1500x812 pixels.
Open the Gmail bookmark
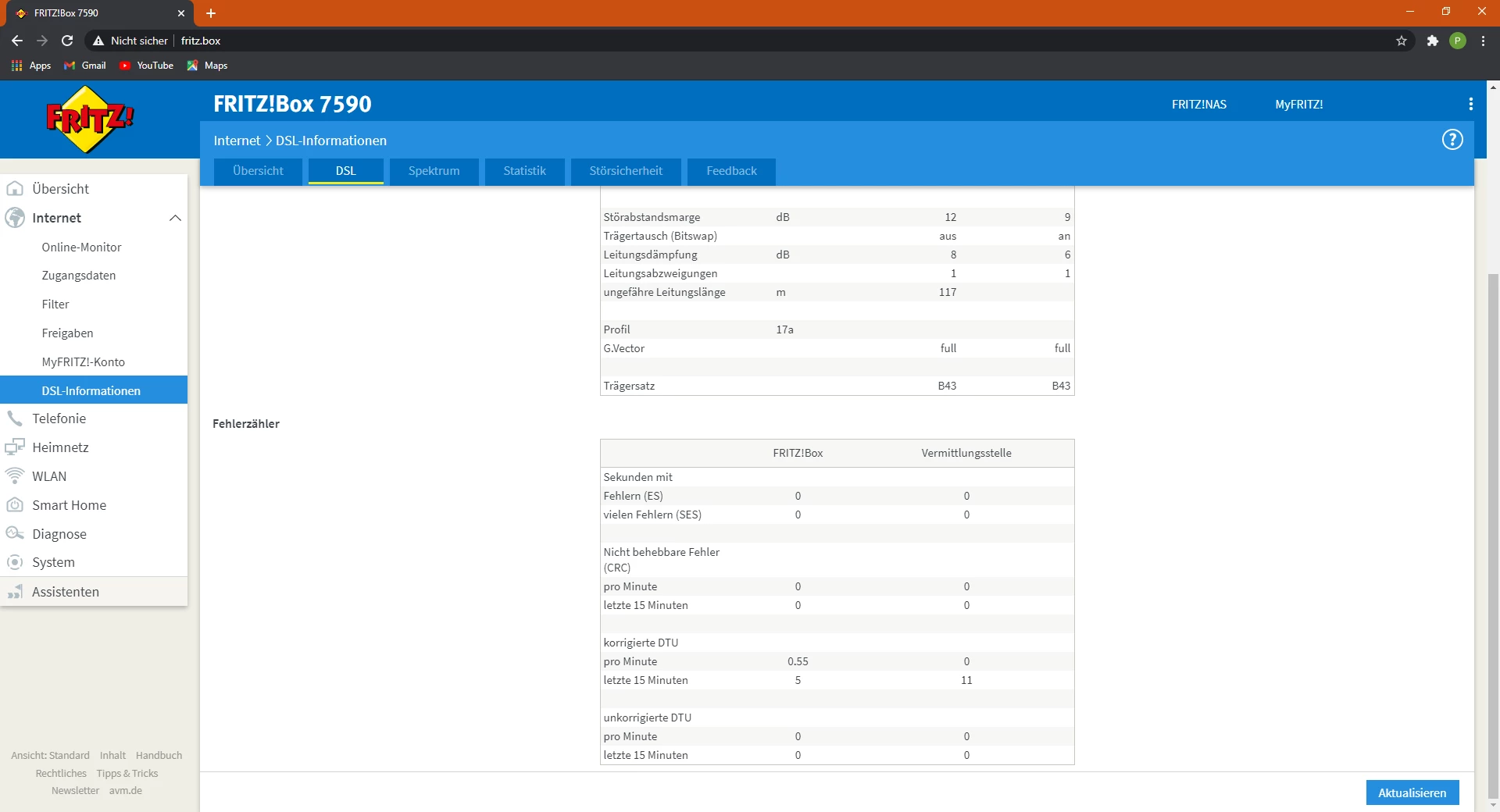pyautogui.click(x=85, y=66)
